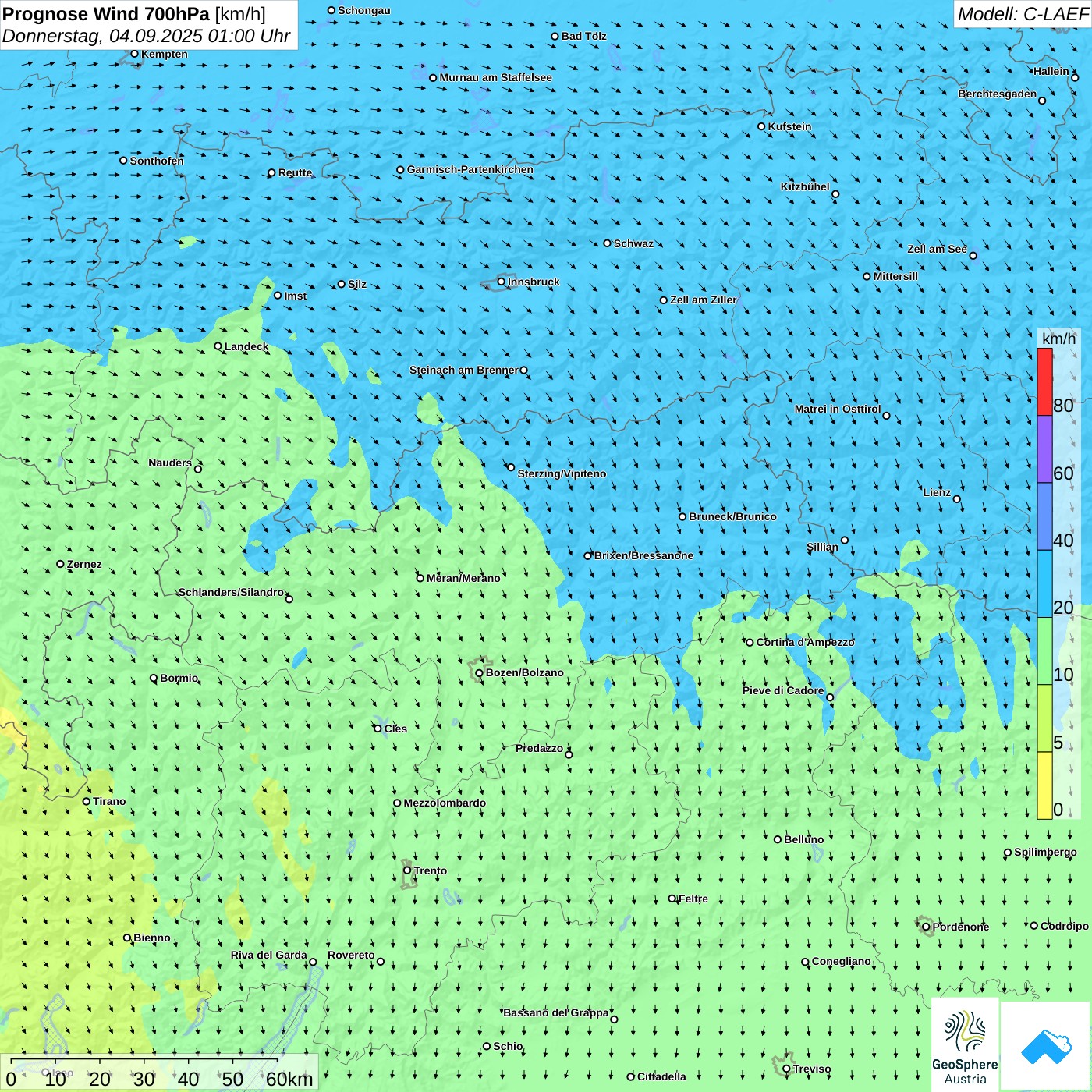The image size is (1092, 1092).
Task: Click the 'Sonthofen' label
Action: [x=157, y=161]
